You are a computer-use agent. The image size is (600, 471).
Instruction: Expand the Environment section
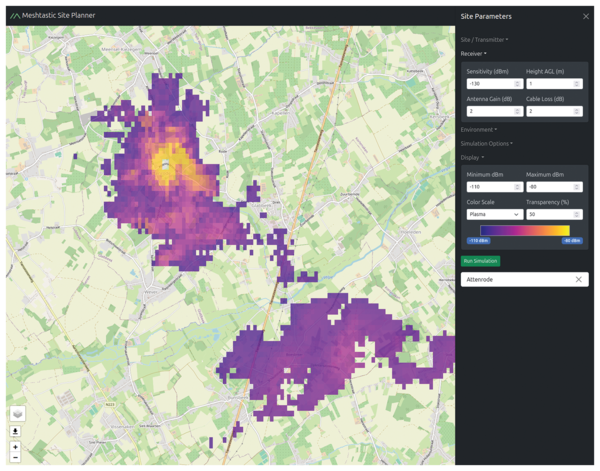point(478,129)
